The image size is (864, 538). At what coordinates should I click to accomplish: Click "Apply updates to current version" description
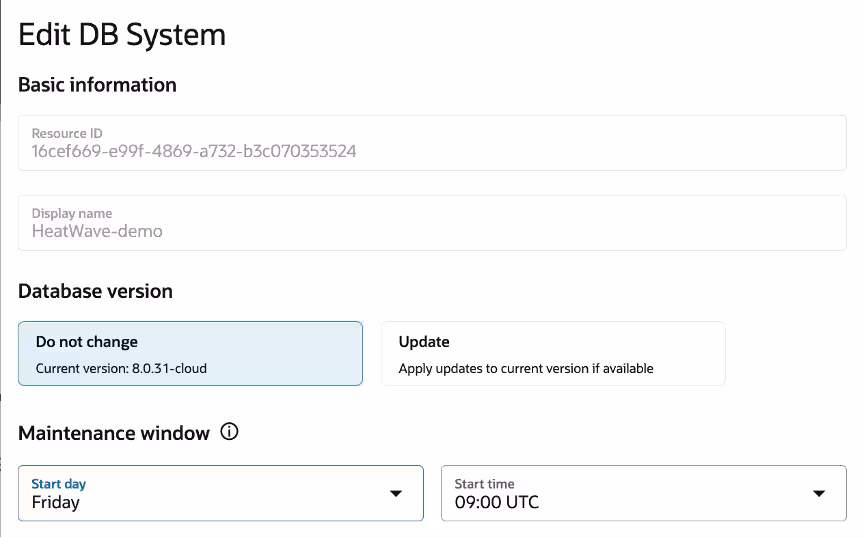point(526,368)
